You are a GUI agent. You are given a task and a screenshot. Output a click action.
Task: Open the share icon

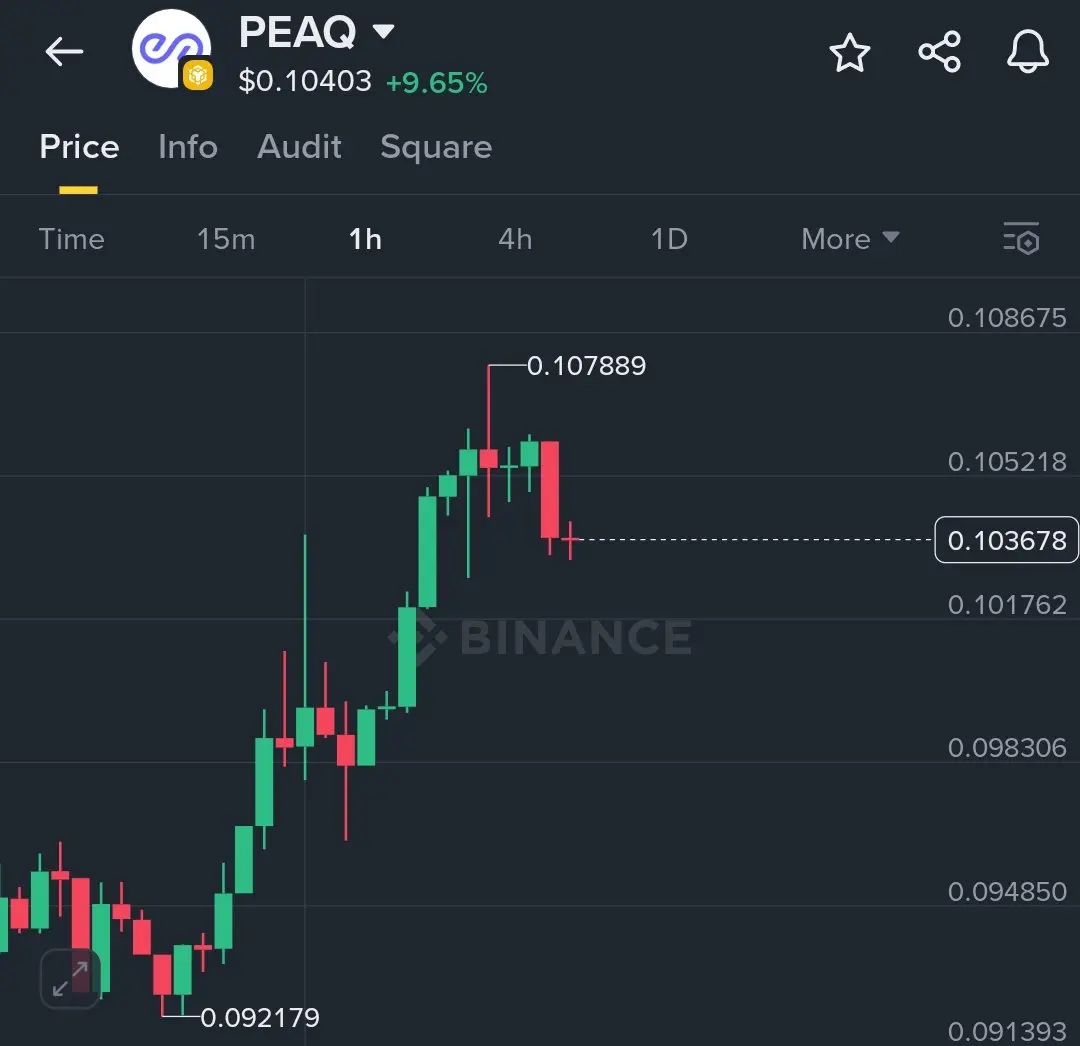tap(939, 52)
